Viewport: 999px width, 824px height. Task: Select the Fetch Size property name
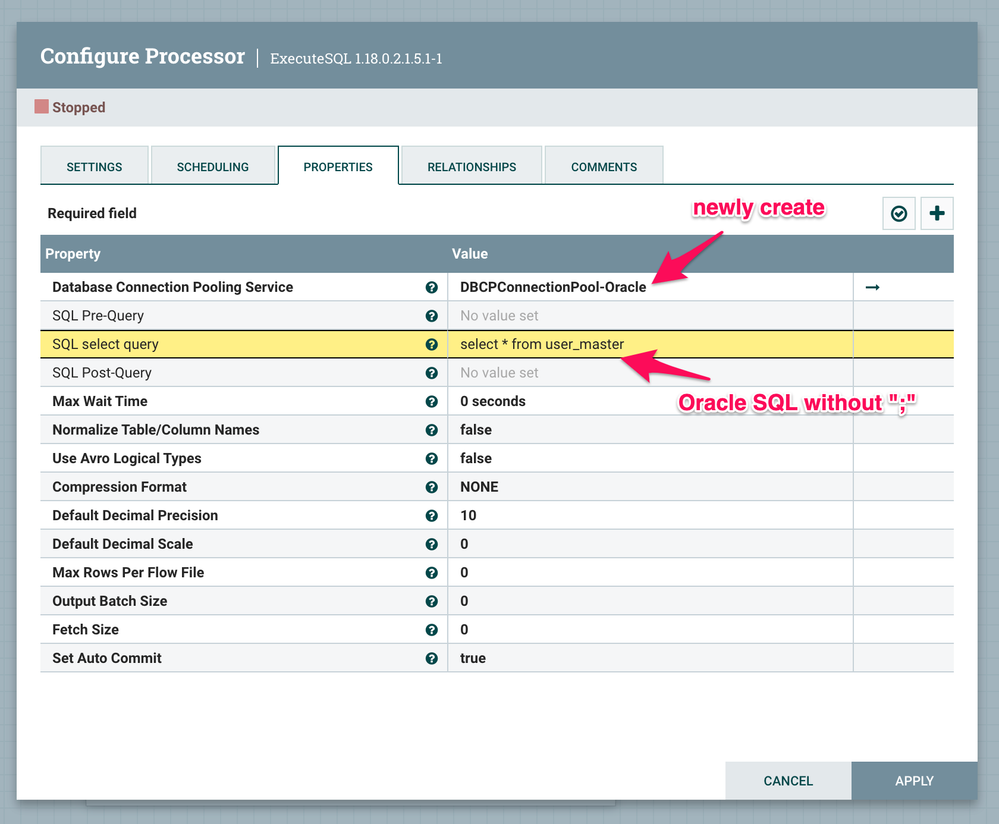coord(85,630)
